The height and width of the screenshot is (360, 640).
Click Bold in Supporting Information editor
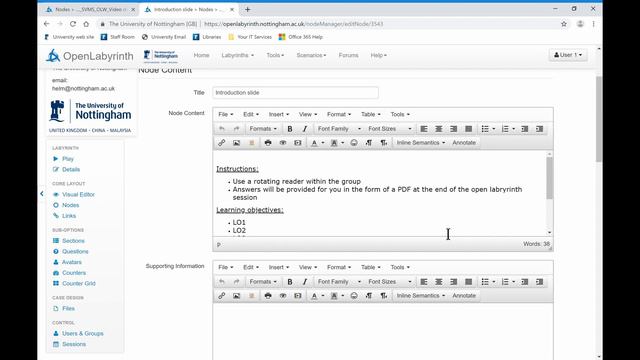[290, 282]
